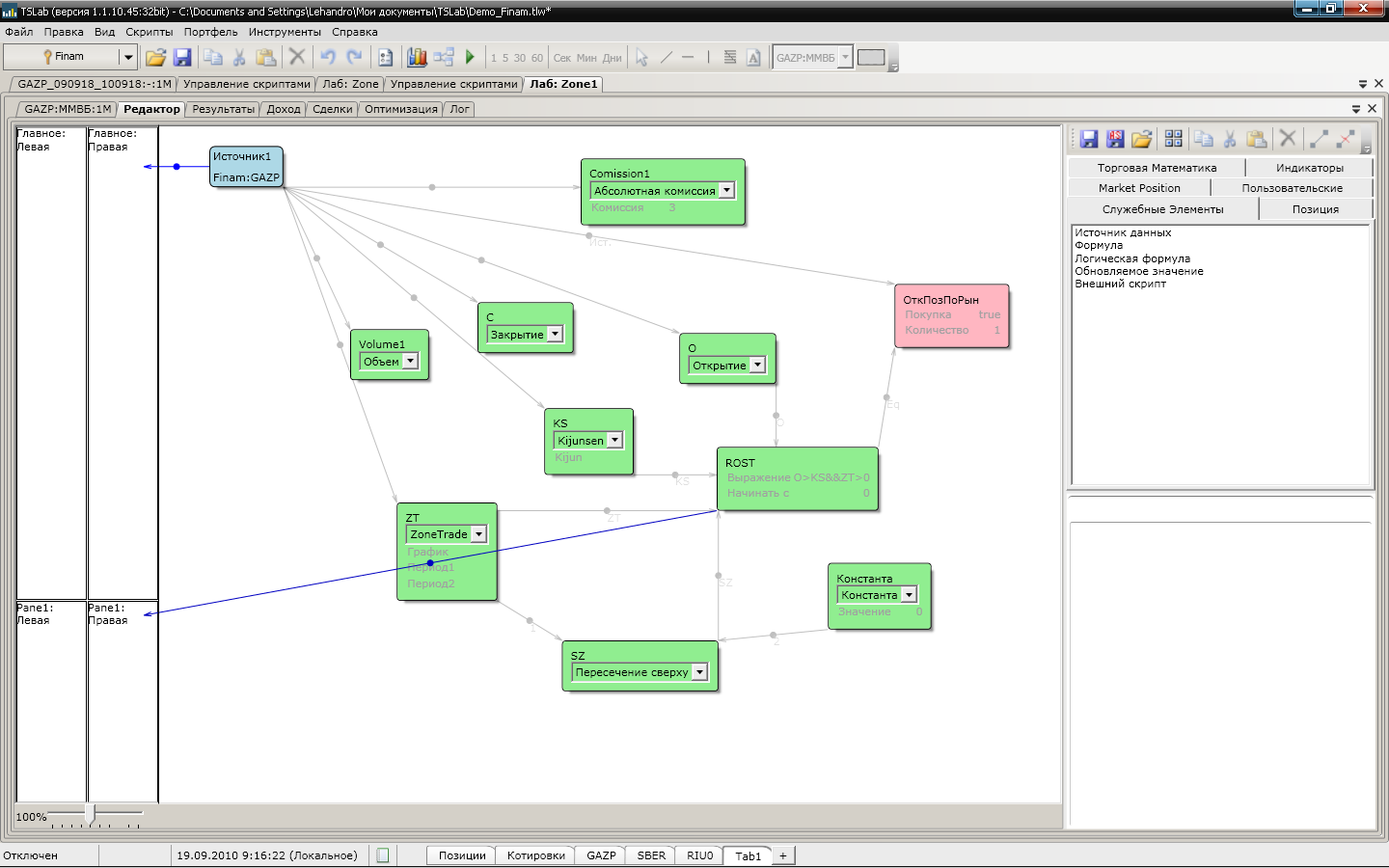Select the arrow cursor tool

click(x=641, y=58)
